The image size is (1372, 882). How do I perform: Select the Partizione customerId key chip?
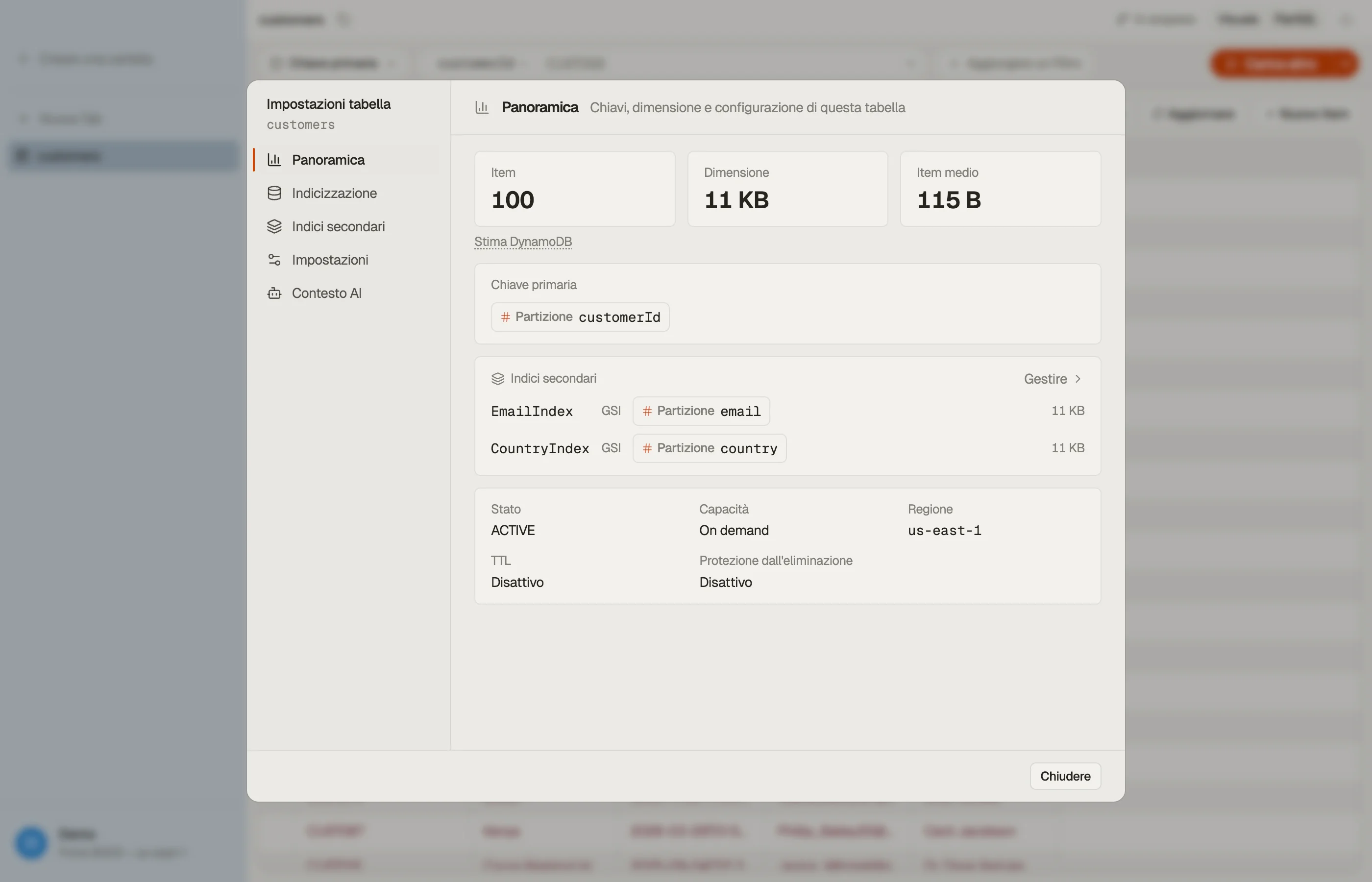[x=580, y=317]
